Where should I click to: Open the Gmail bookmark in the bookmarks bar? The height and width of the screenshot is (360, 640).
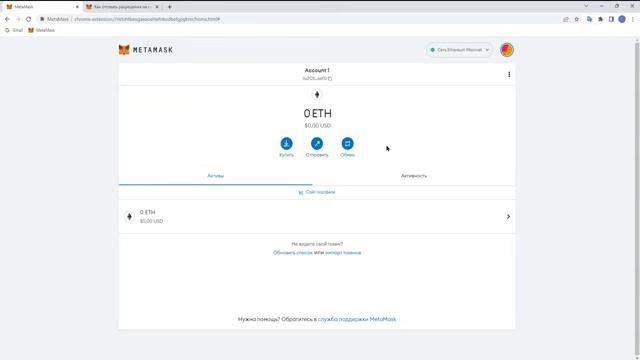(x=14, y=30)
